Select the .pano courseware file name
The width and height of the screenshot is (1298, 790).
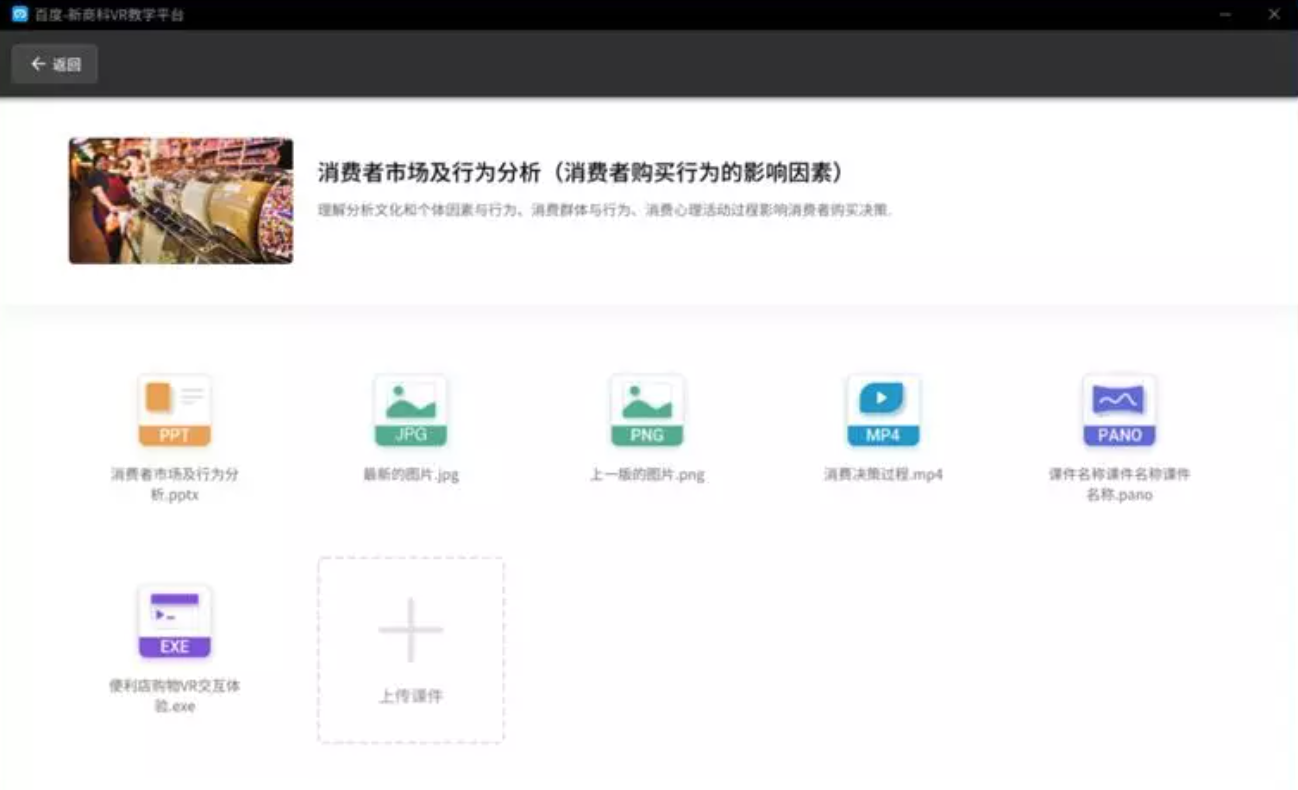(1119, 484)
